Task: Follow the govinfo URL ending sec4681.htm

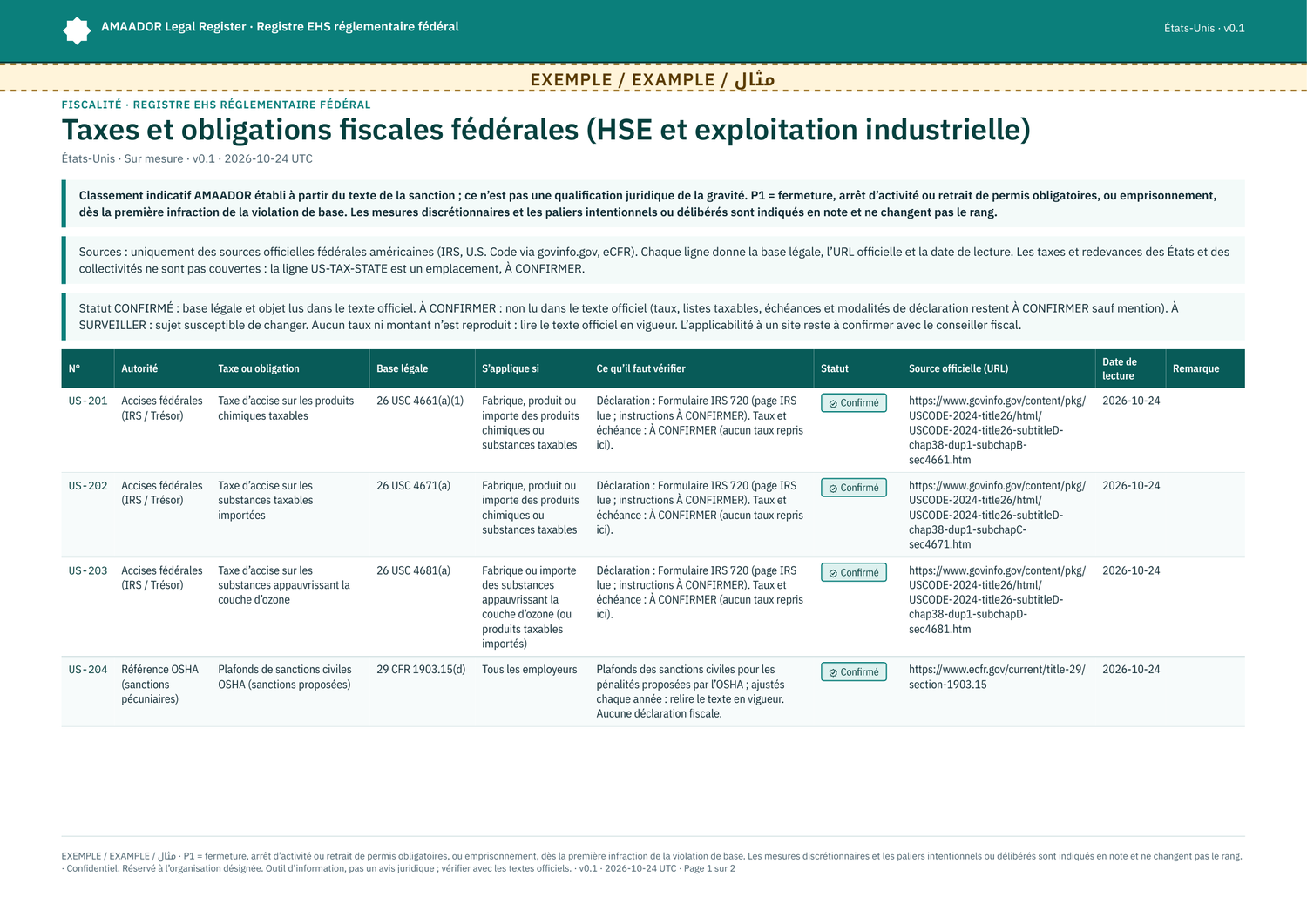Action: (x=997, y=600)
